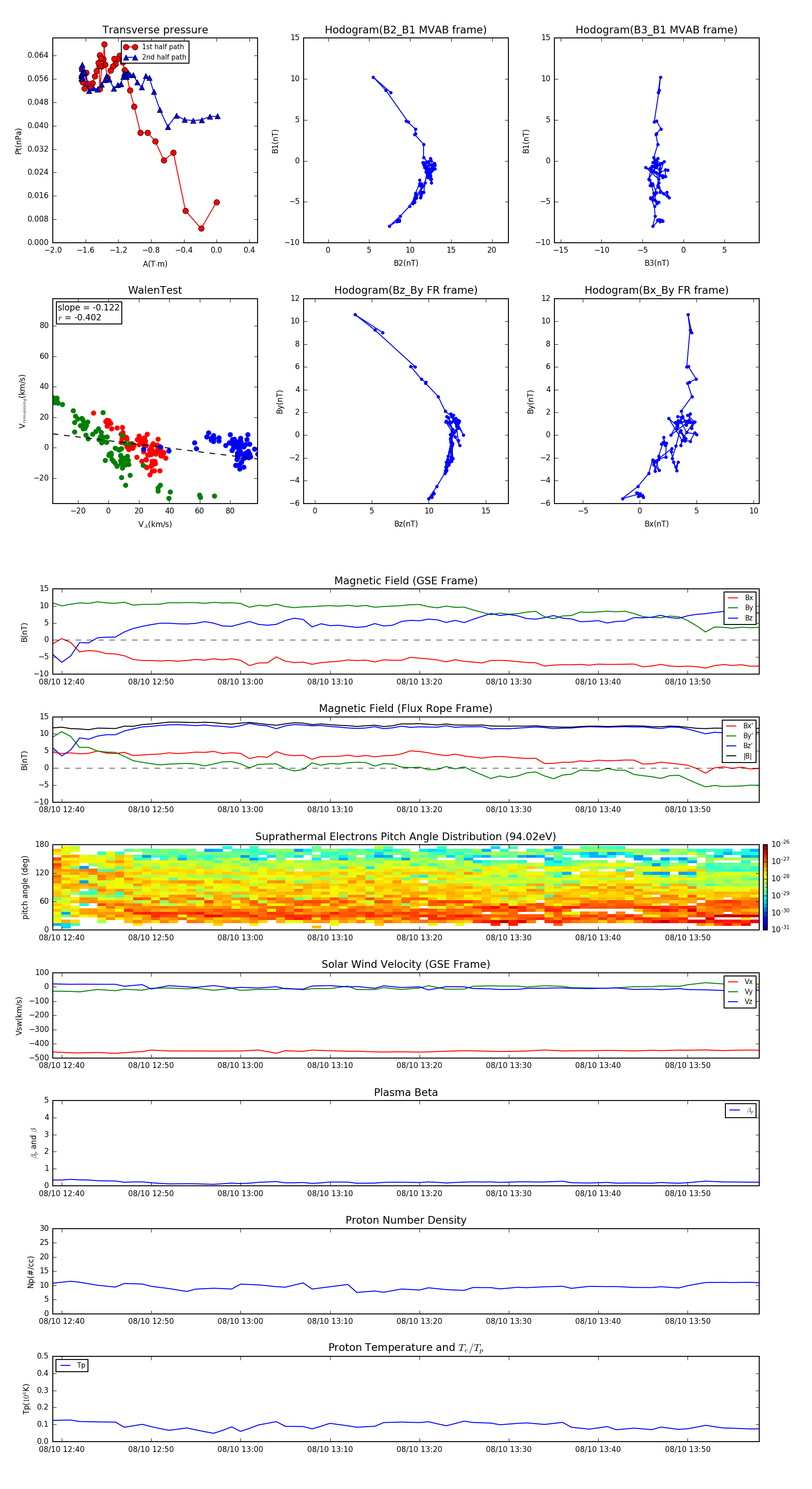Click the 'Bx(nT)' x-axis label
The height and width of the screenshot is (1489, 812).
(x=656, y=524)
